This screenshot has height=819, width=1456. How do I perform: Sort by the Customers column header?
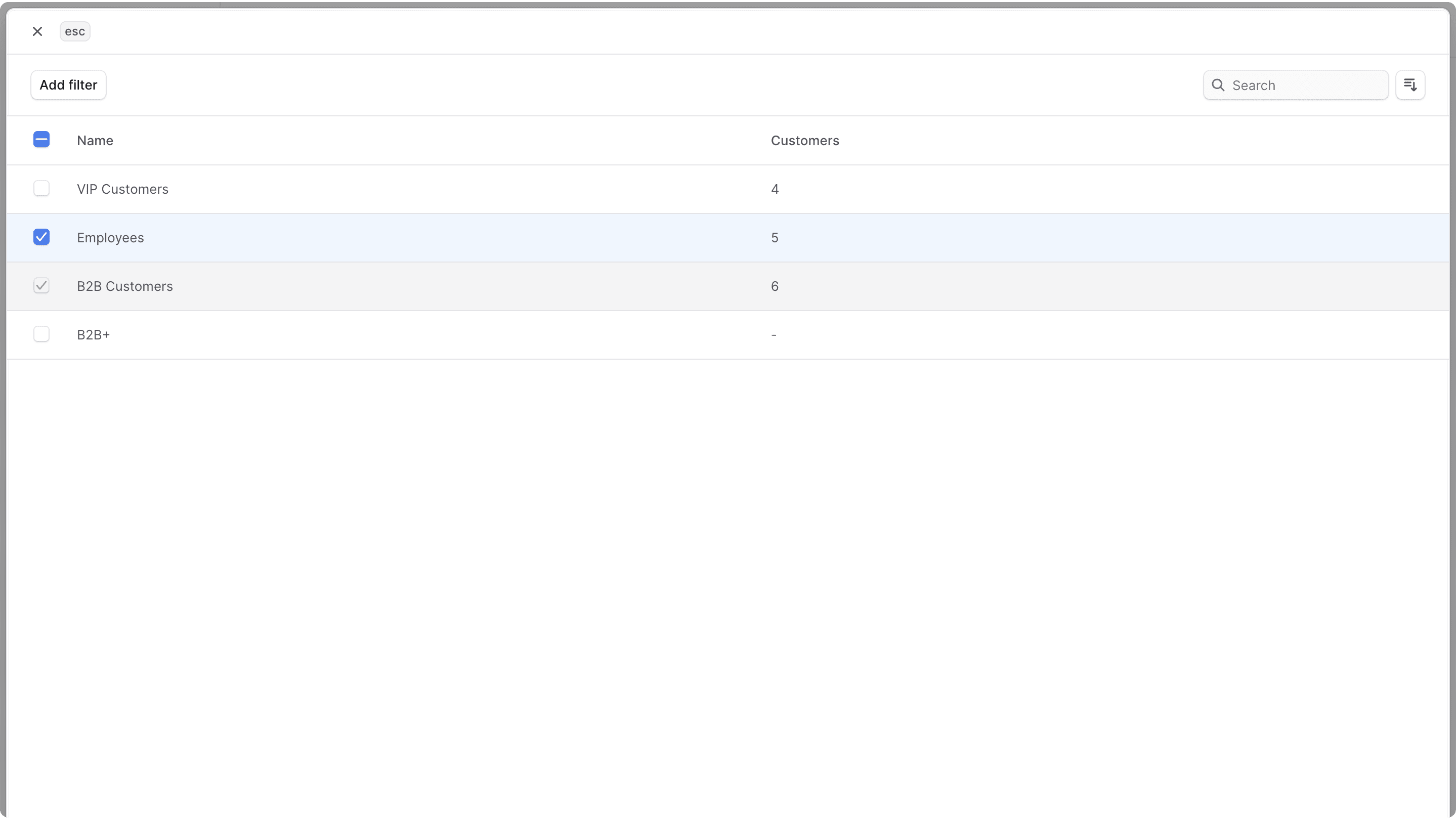pos(804,140)
